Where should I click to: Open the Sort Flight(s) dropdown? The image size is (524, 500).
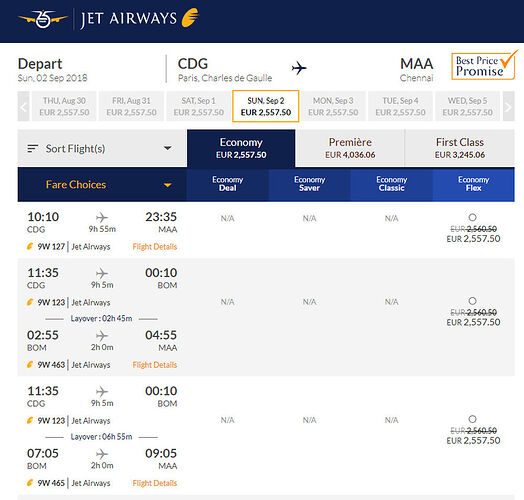pos(102,148)
